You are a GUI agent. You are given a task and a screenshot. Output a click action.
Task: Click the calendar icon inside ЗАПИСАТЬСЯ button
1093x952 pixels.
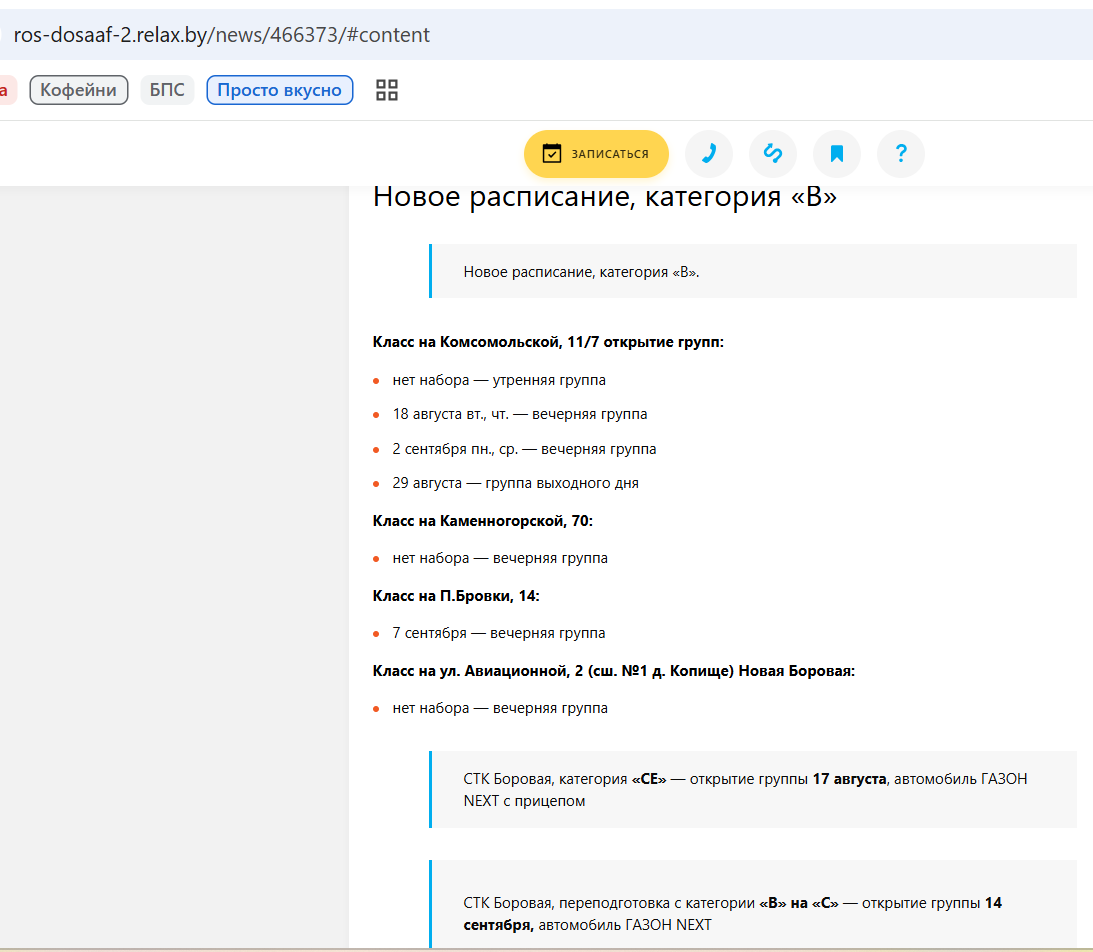pos(551,153)
